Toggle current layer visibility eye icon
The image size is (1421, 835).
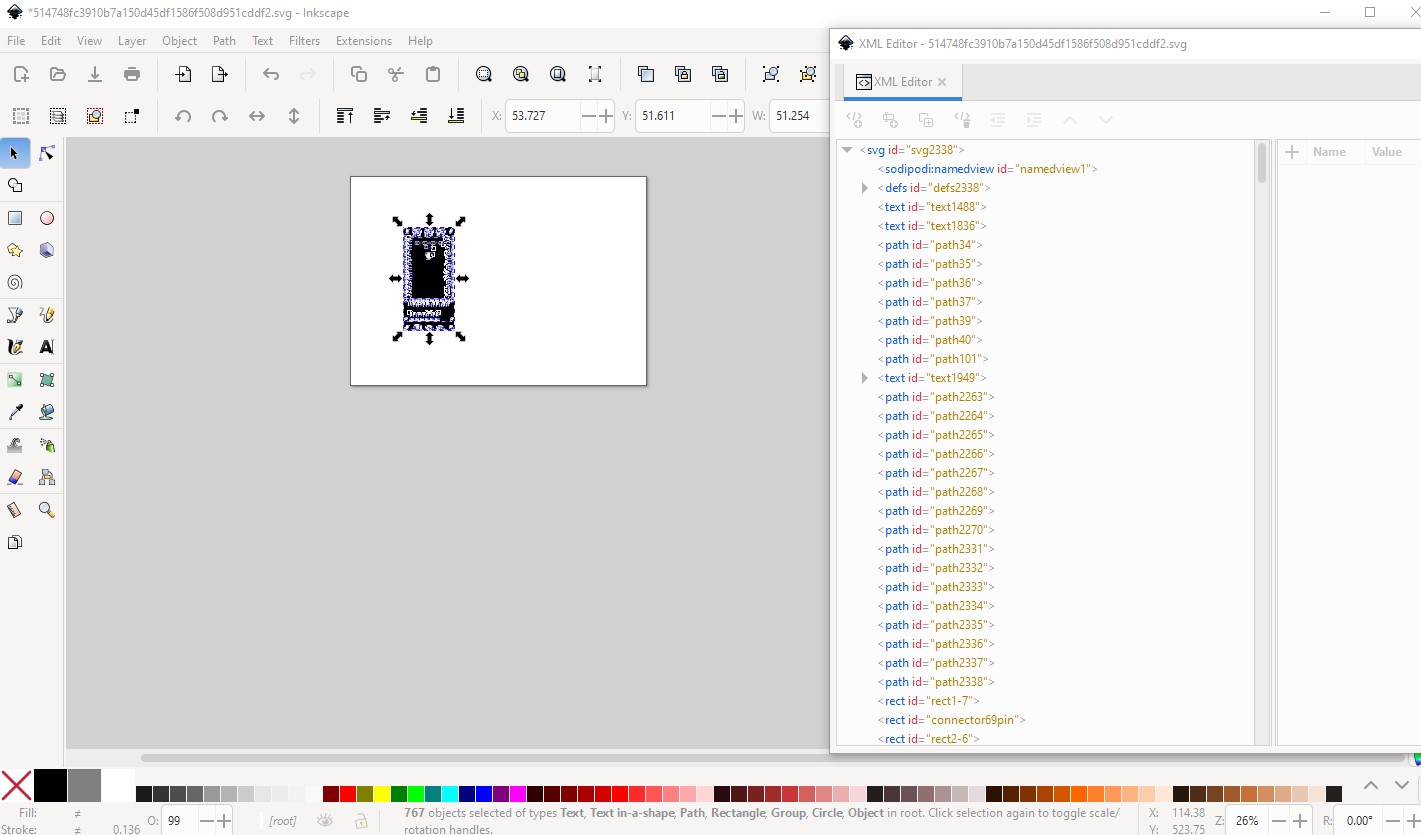click(x=325, y=821)
